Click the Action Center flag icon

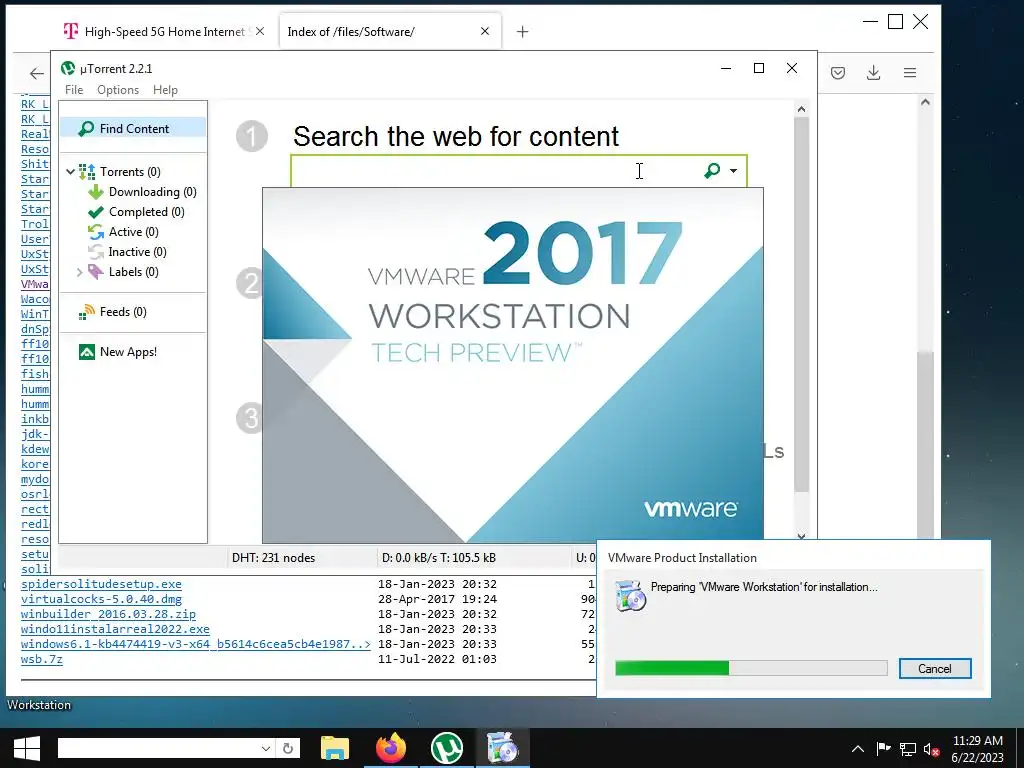[883, 749]
